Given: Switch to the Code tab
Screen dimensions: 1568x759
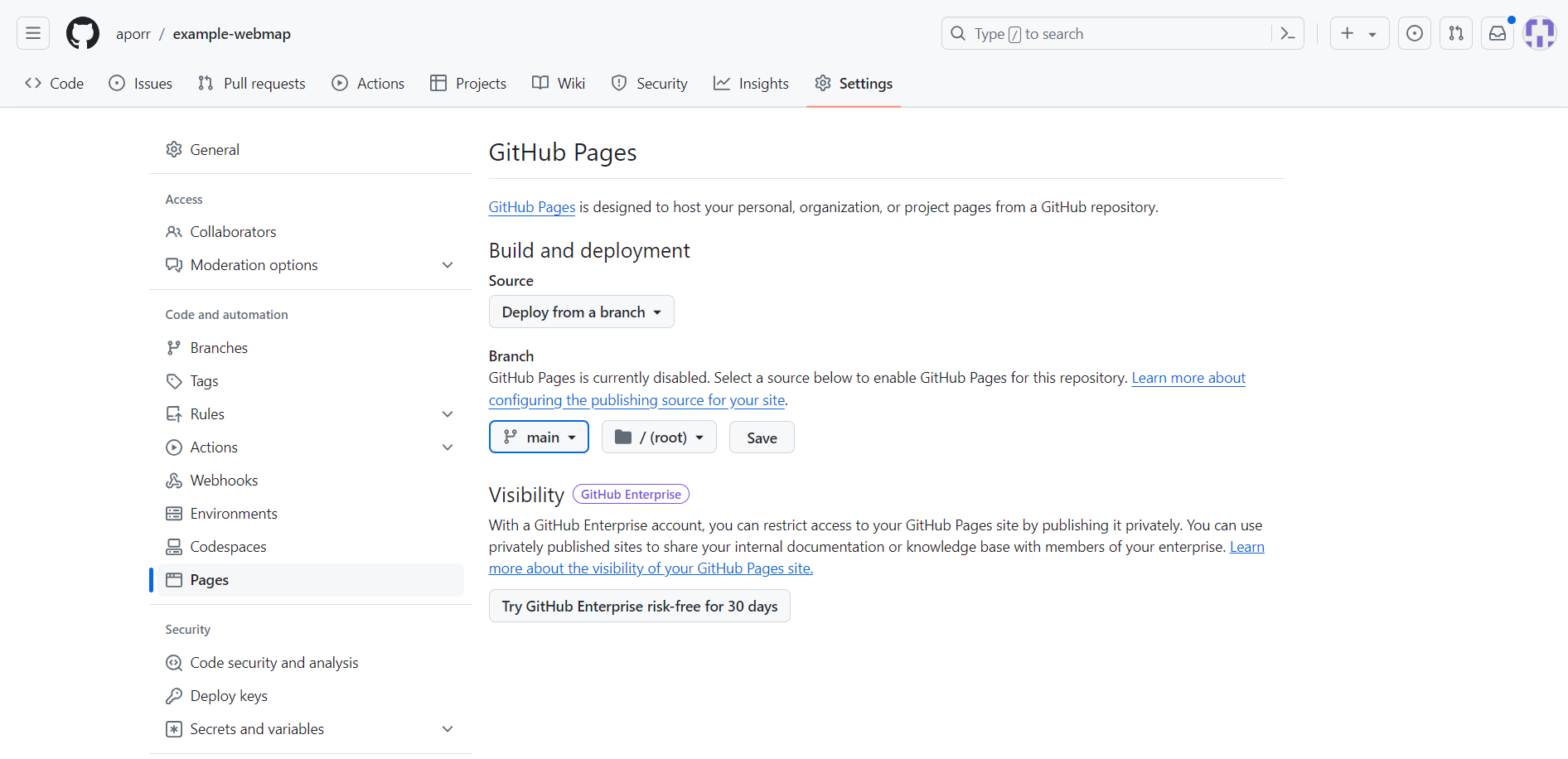Looking at the screenshot, I should [55, 83].
